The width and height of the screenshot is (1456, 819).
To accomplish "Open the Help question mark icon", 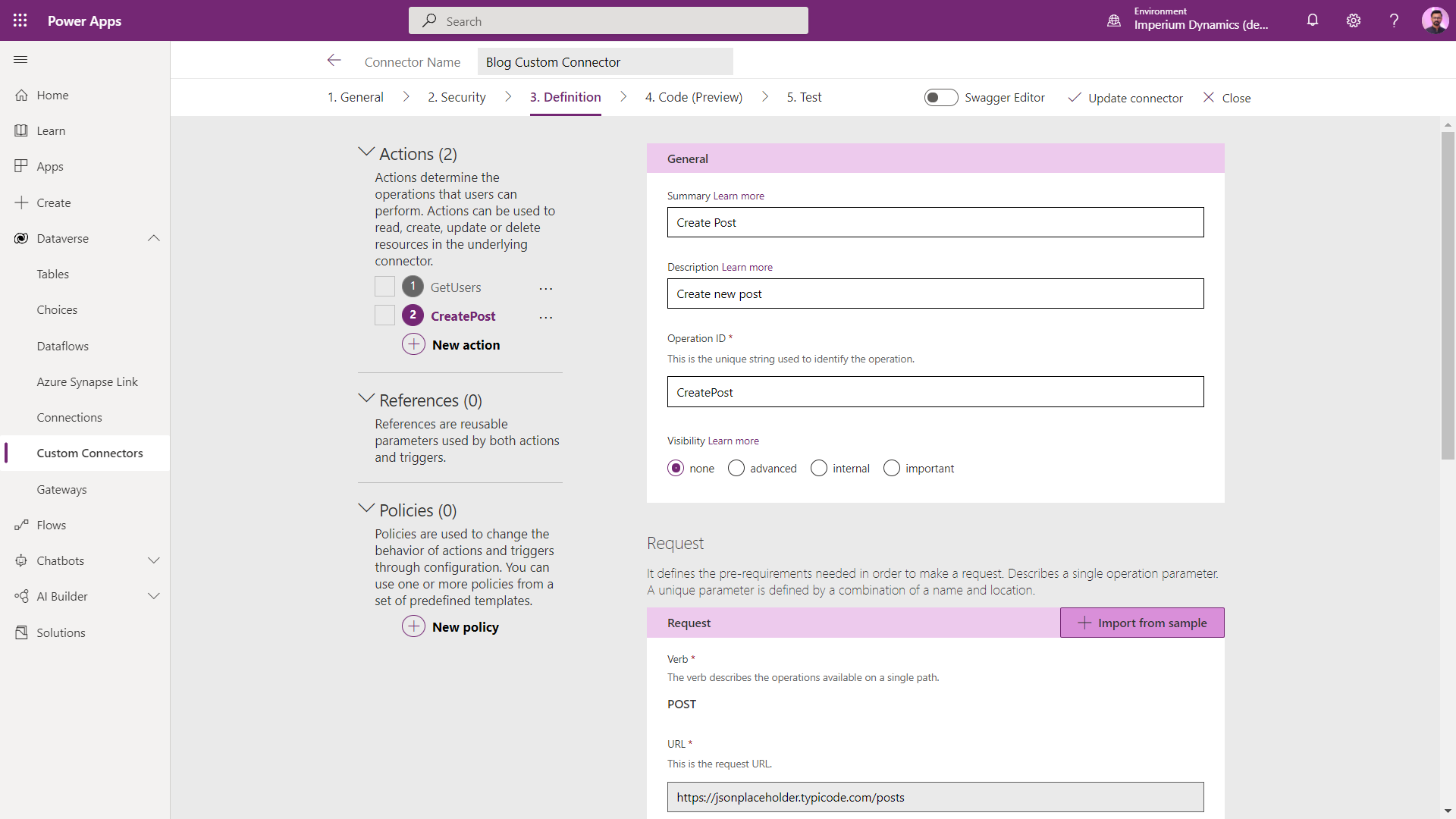I will [x=1394, y=20].
